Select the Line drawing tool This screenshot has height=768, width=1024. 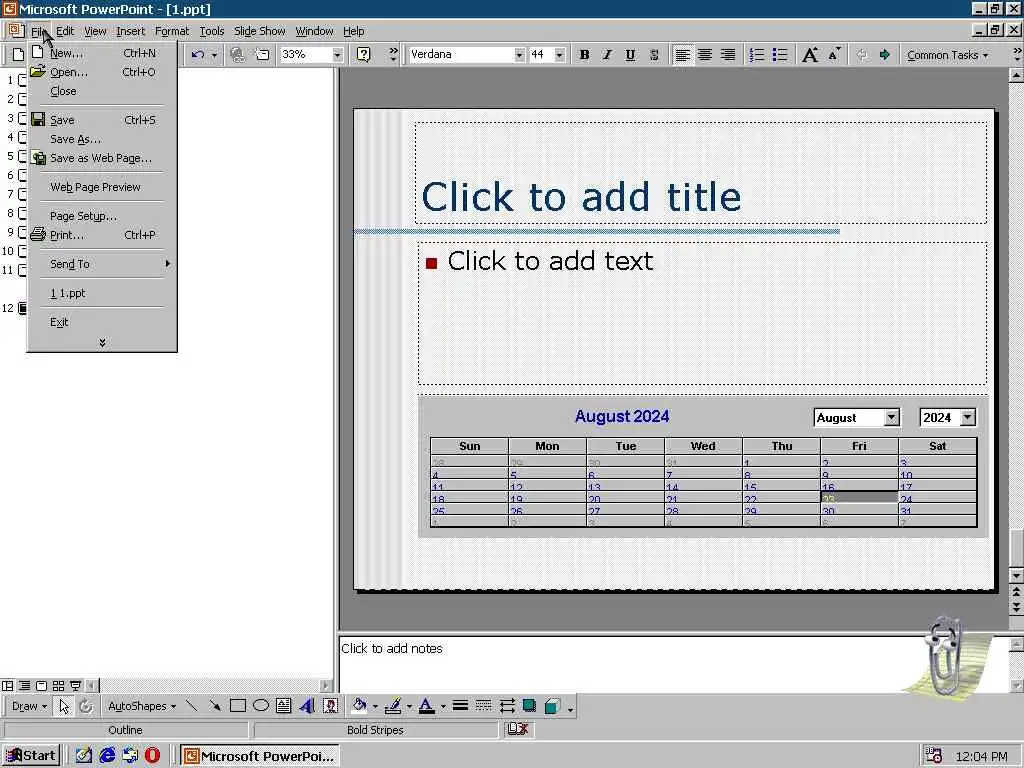coord(191,706)
